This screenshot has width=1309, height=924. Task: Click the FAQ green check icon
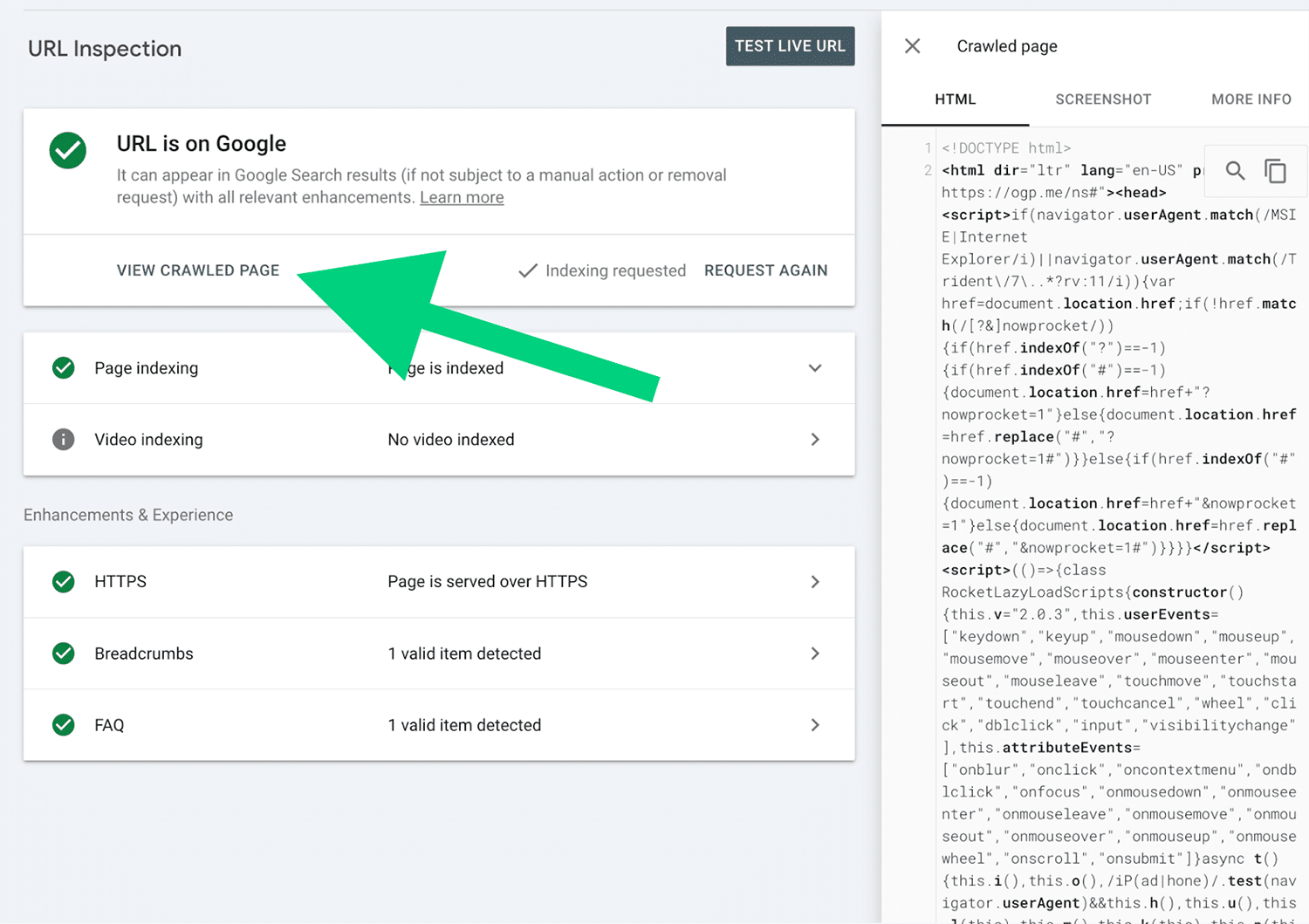coord(64,725)
